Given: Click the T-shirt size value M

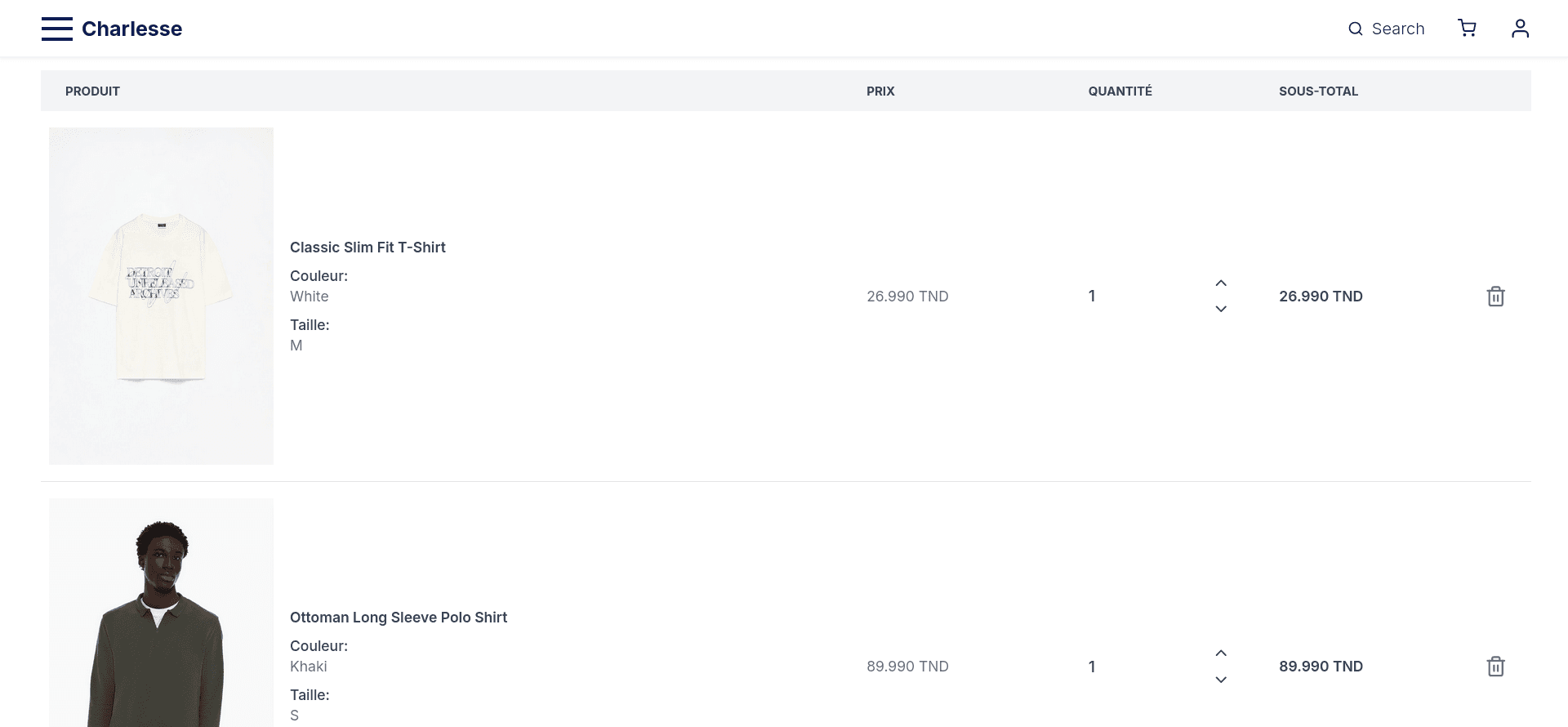Looking at the screenshot, I should tap(296, 346).
